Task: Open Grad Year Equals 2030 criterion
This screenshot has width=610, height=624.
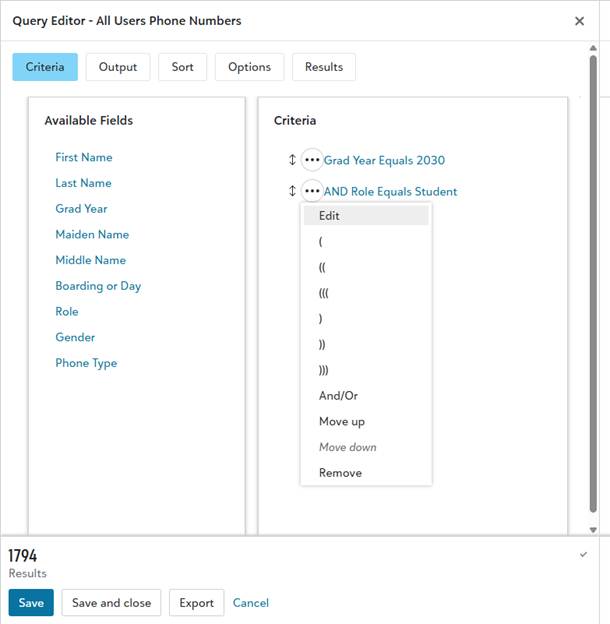Action: 384,160
